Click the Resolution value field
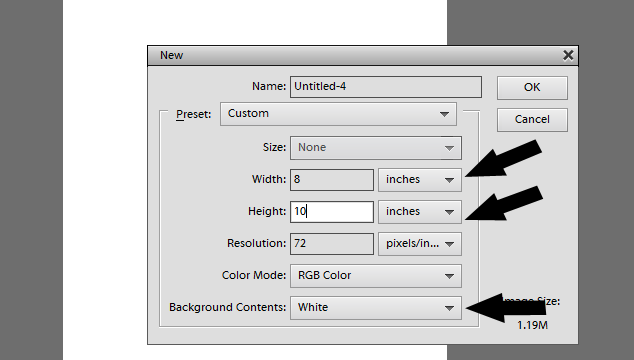Viewport: 634px width, 360px height. [x=332, y=244]
